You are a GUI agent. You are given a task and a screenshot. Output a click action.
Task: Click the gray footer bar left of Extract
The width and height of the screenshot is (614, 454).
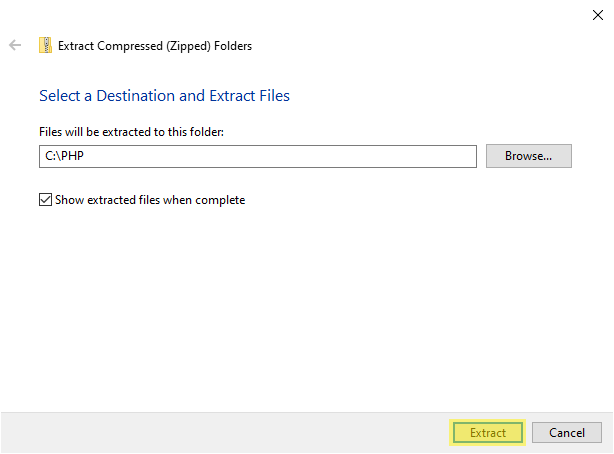pyautogui.click(x=225, y=432)
